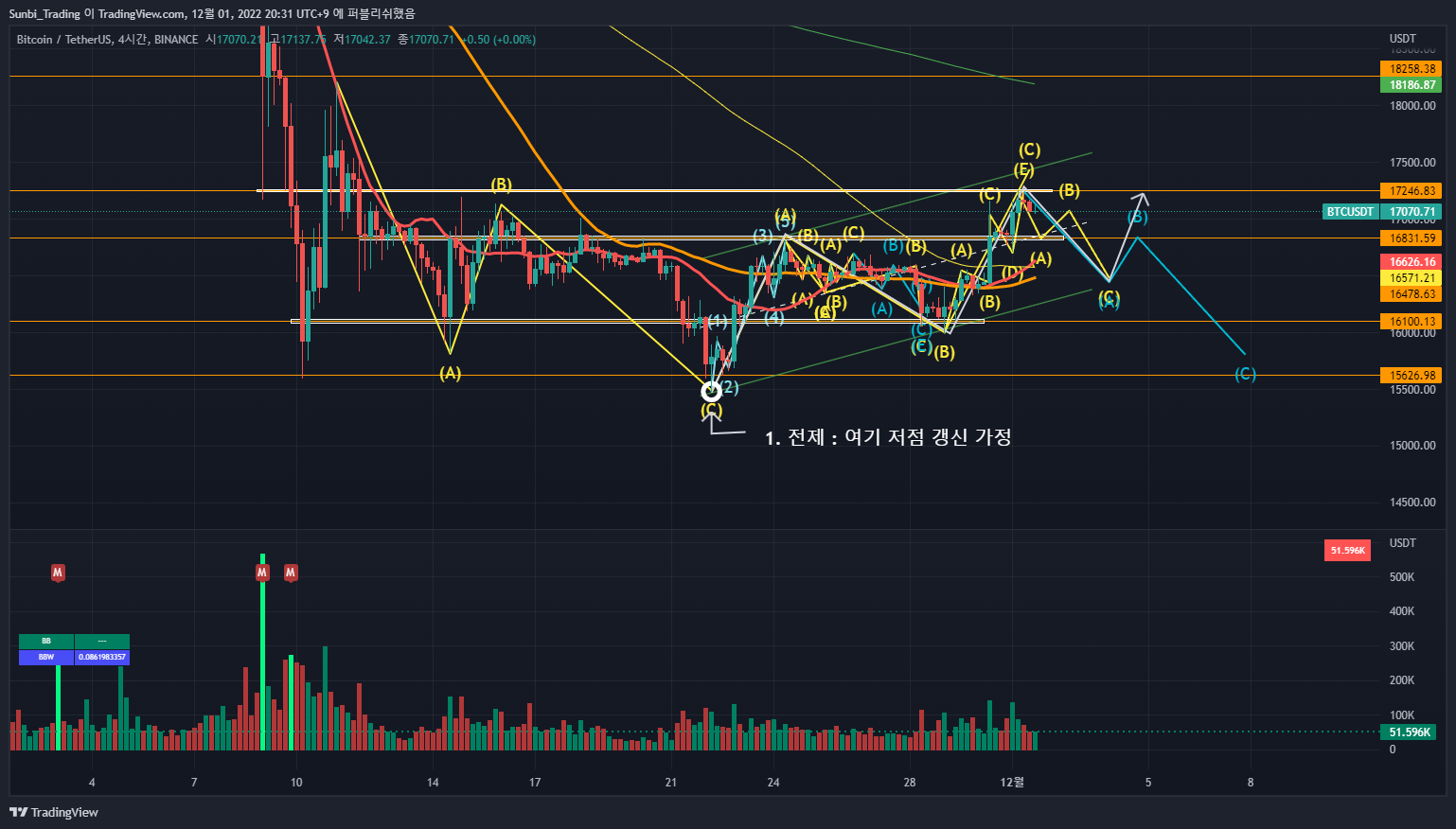Click the red M marker above date 4
Viewport: 1456px width, 829px height.
pyautogui.click(x=58, y=573)
